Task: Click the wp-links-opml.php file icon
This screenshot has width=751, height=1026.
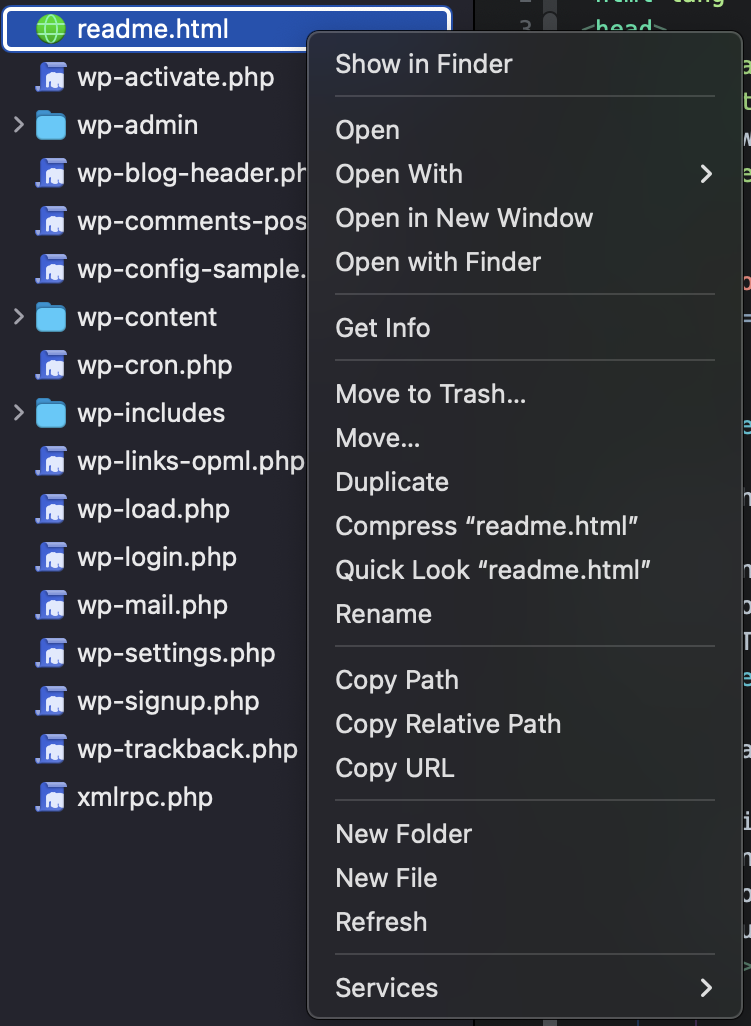Action: 51,461
